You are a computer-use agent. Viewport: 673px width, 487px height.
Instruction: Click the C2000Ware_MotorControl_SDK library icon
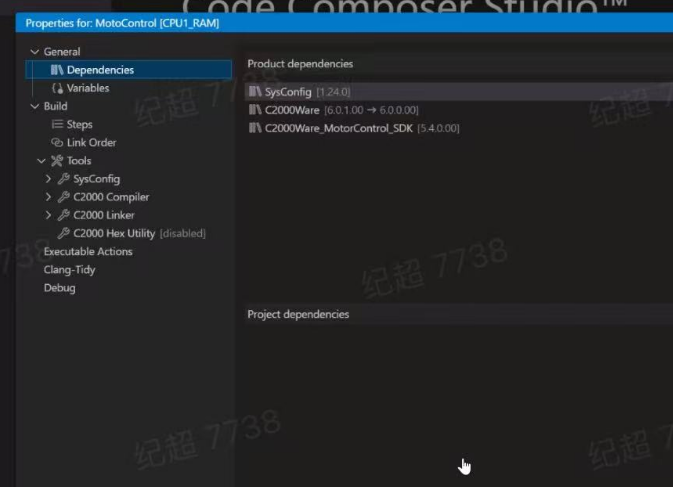point(255,127)
